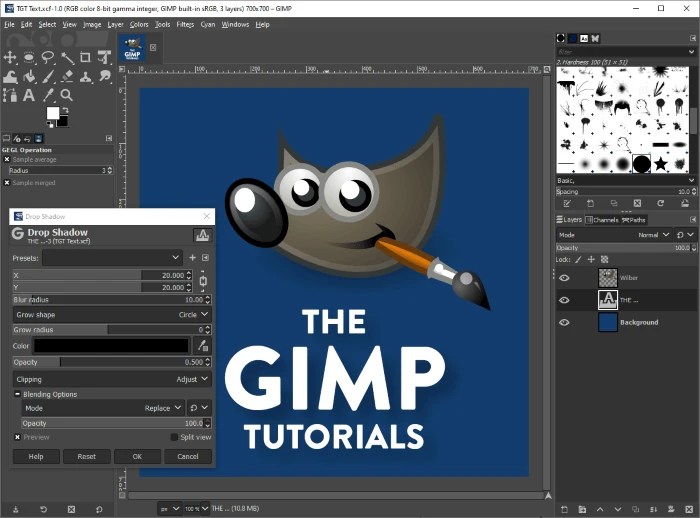700x518 pixels.
Task: Select the Fuzzy Select magic wand tool
Action: pyautogui.click(x=67, y=57)
